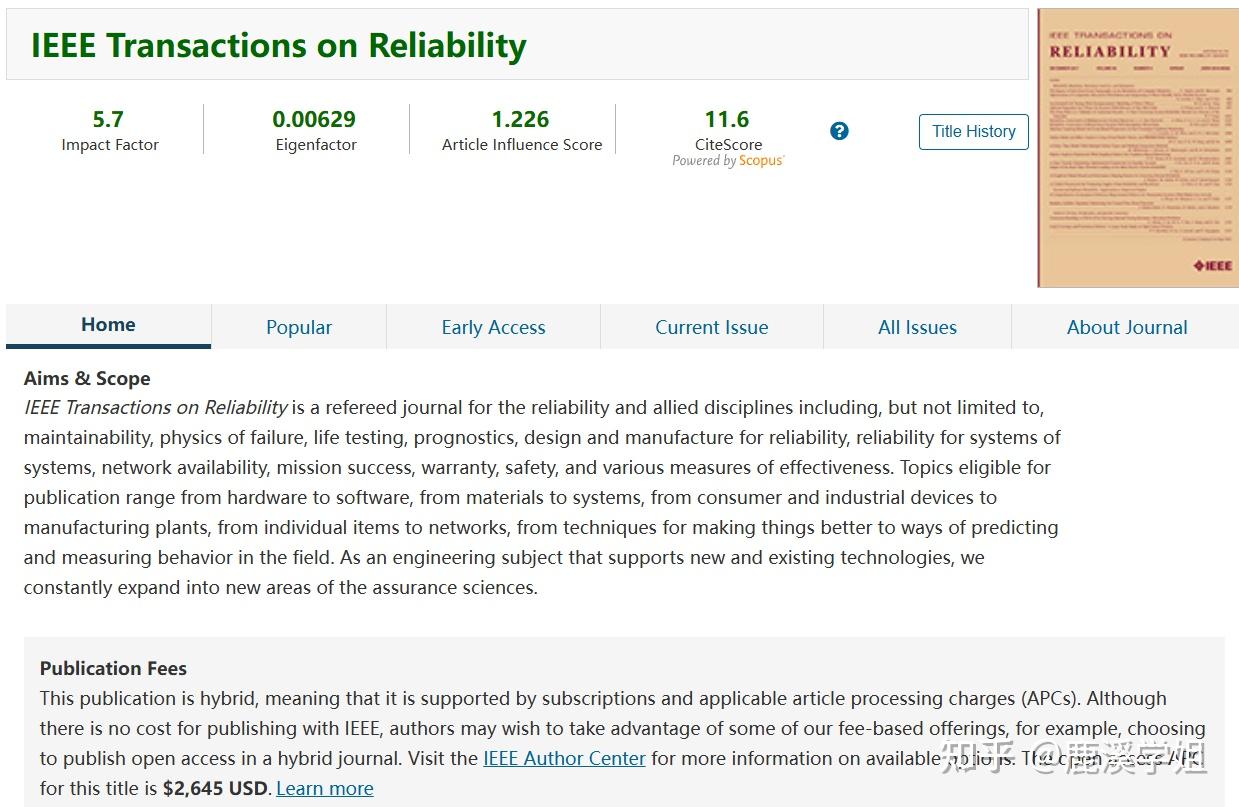1239x807 pixels.
Task: Click the blue question mark help icon
Action: [840, 131]
